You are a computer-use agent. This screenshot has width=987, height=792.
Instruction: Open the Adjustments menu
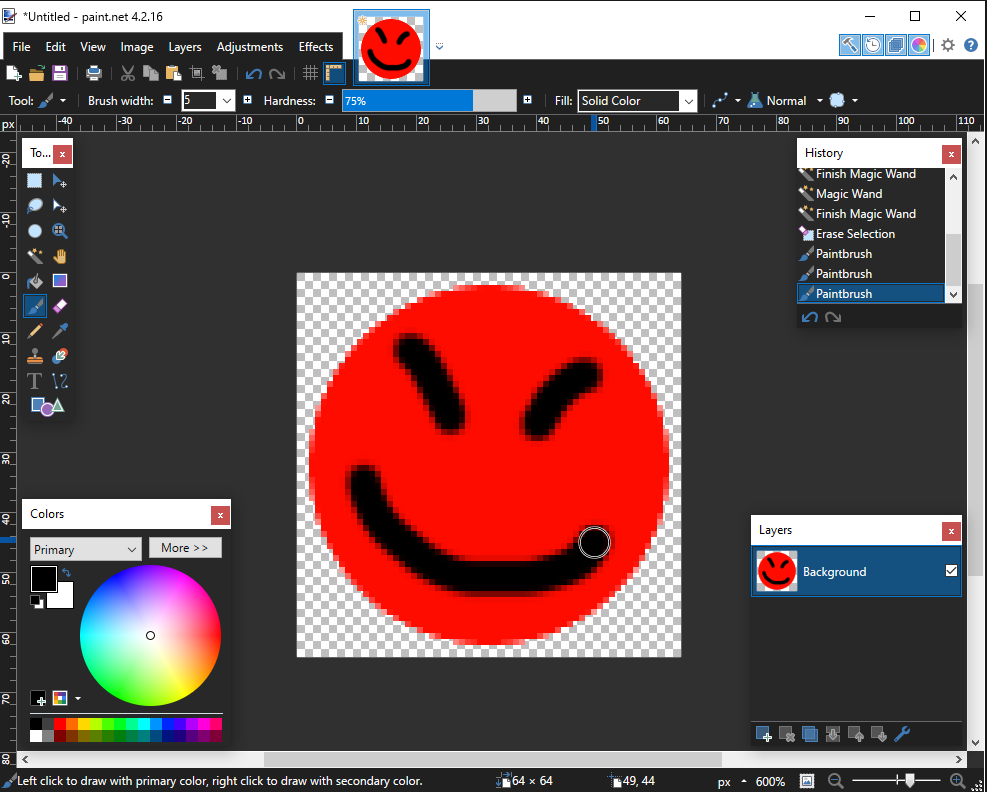(250, 47)
